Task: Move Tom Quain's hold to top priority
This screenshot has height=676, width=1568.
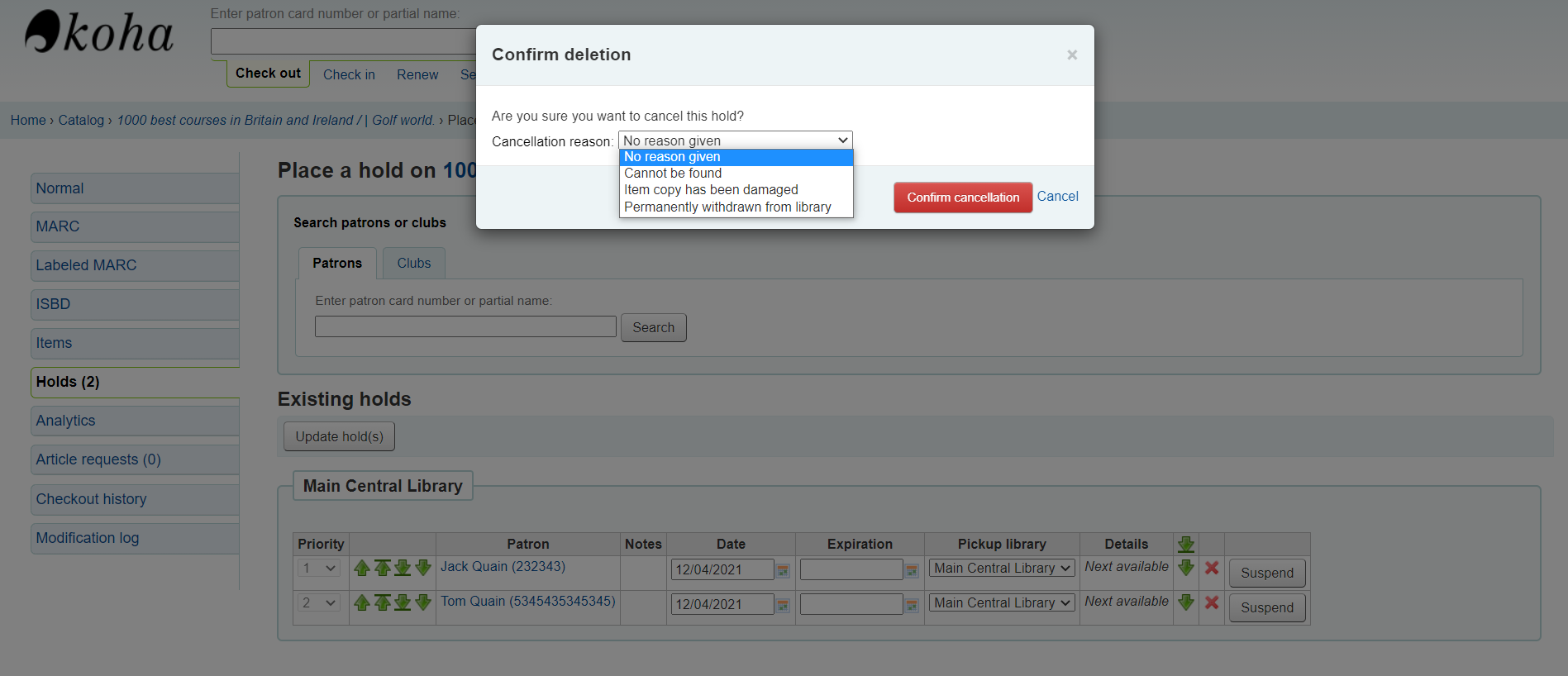Action: click(382, 602)
